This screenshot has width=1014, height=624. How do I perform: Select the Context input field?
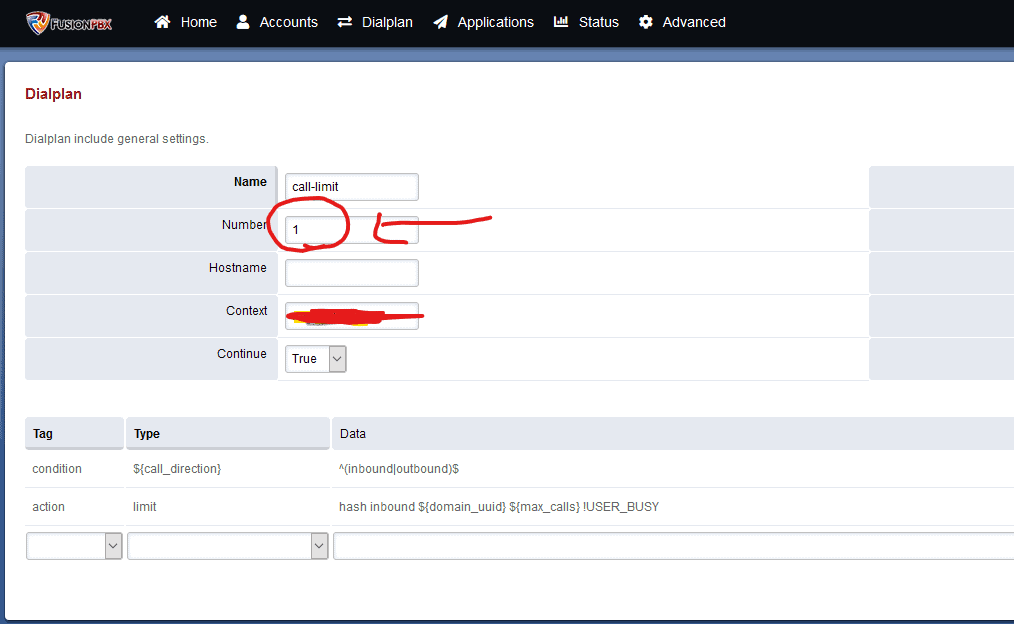(351, 316)
